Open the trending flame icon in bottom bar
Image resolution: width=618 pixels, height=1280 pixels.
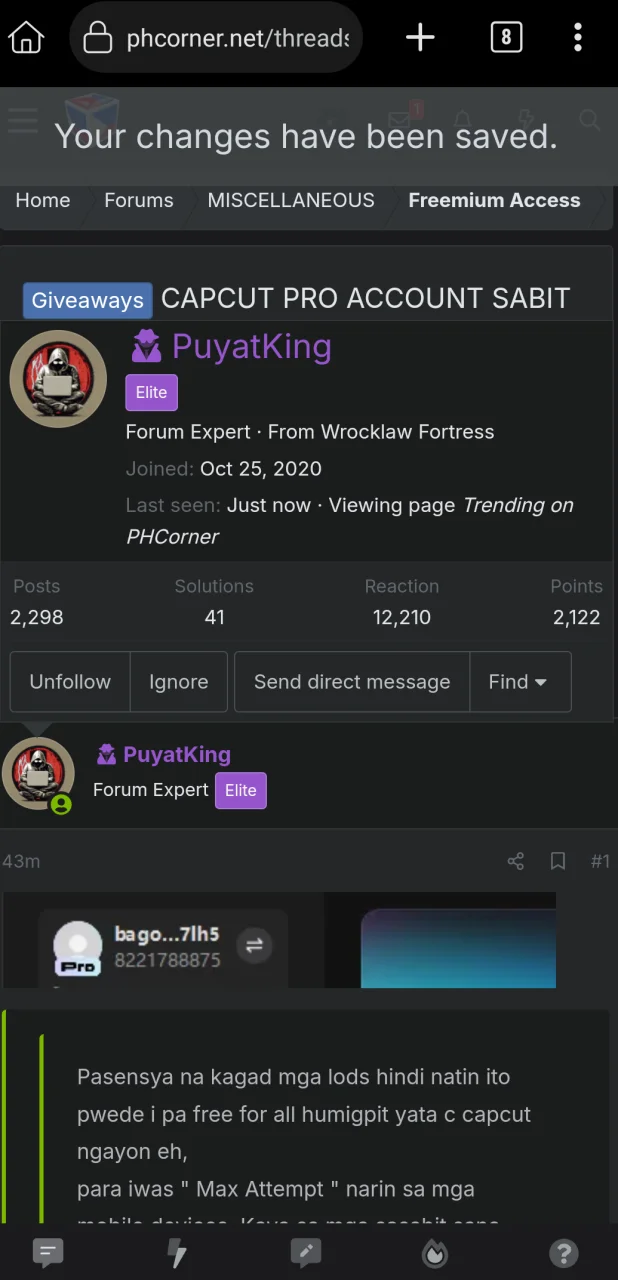(x=435, y=1253)
